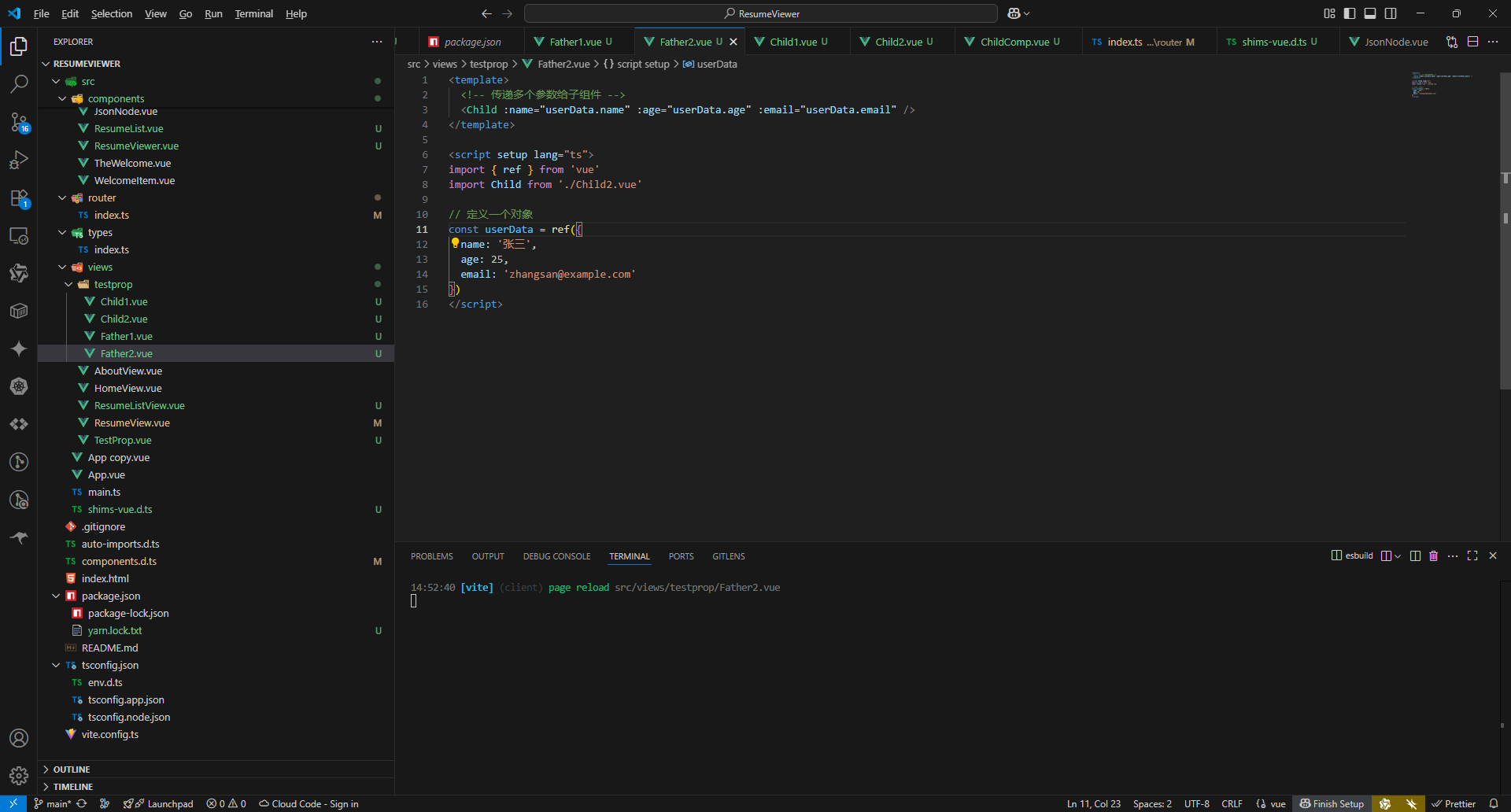Maximize the panel size
Screen dimensions: 1511x812
pyautogui.click(x=1472, y=556)
